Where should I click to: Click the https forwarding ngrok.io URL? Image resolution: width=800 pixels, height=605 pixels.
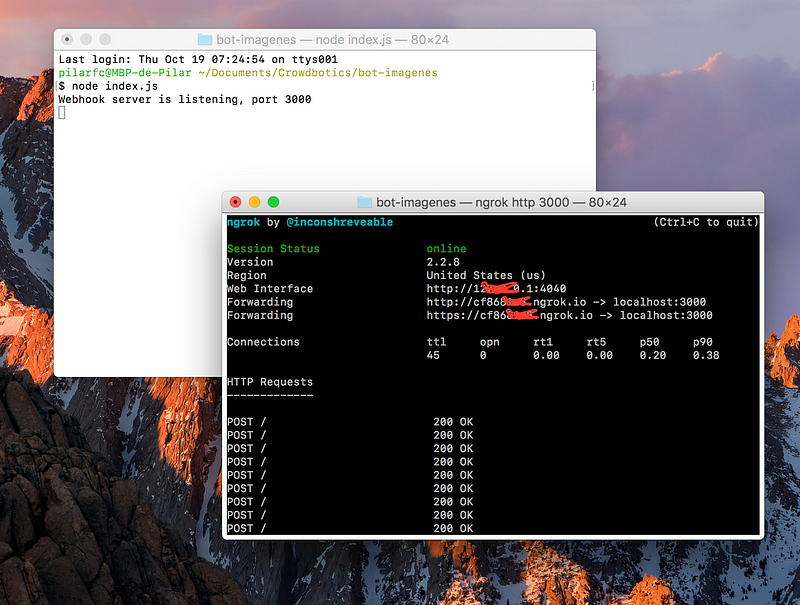coord(510,315)
